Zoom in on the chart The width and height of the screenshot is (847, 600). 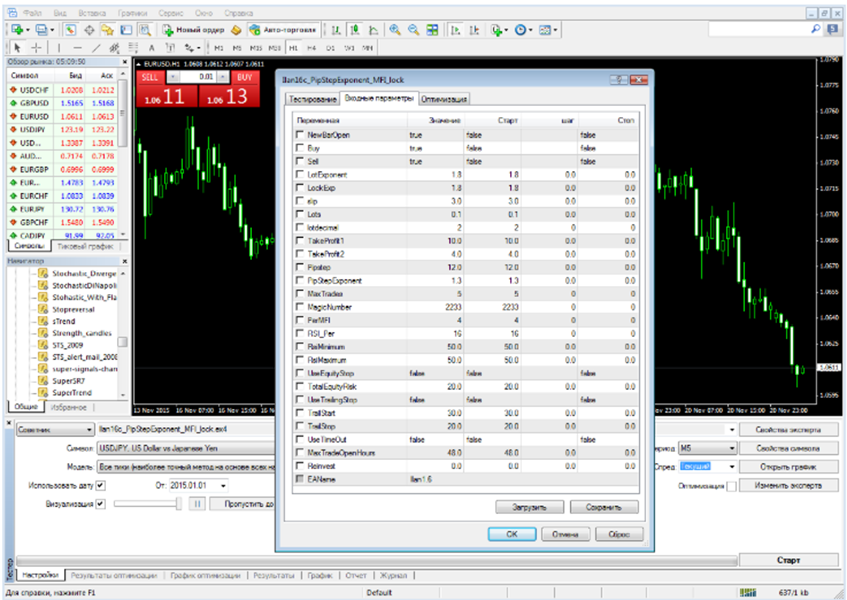coord(397,31)
